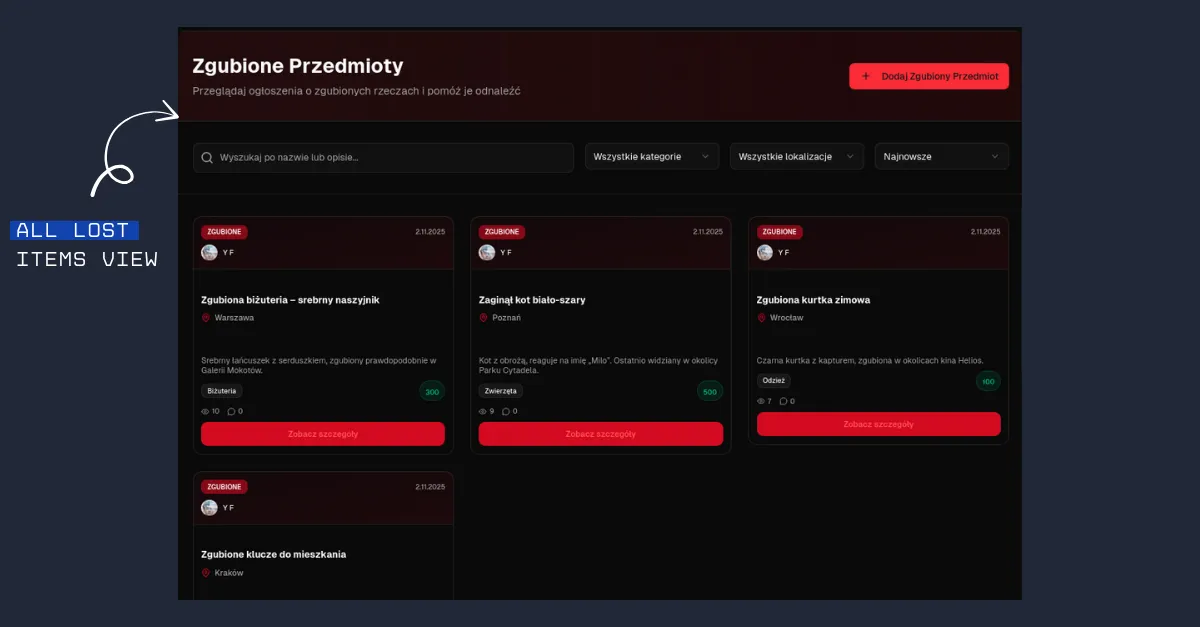The image size is (1200, 627).
Task: Click views eye icon on srebrny naszyjnik card
Action: 206,411
